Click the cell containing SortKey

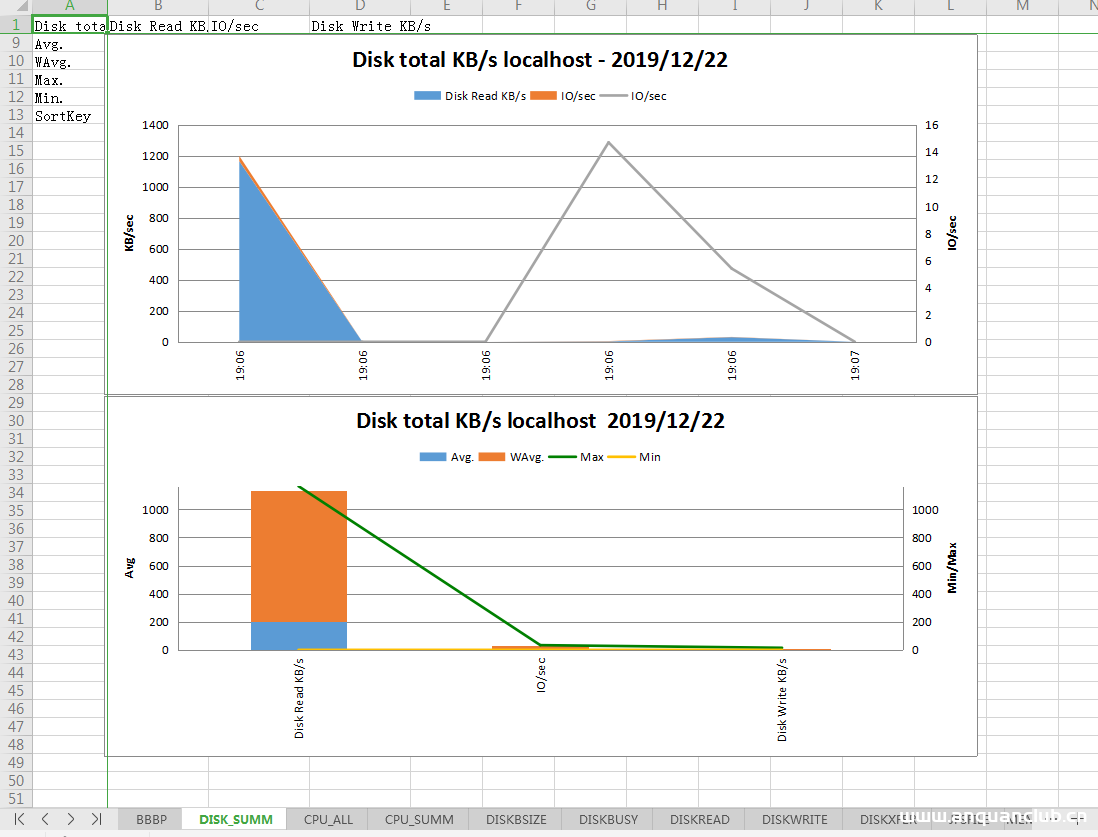click(62, 116)
